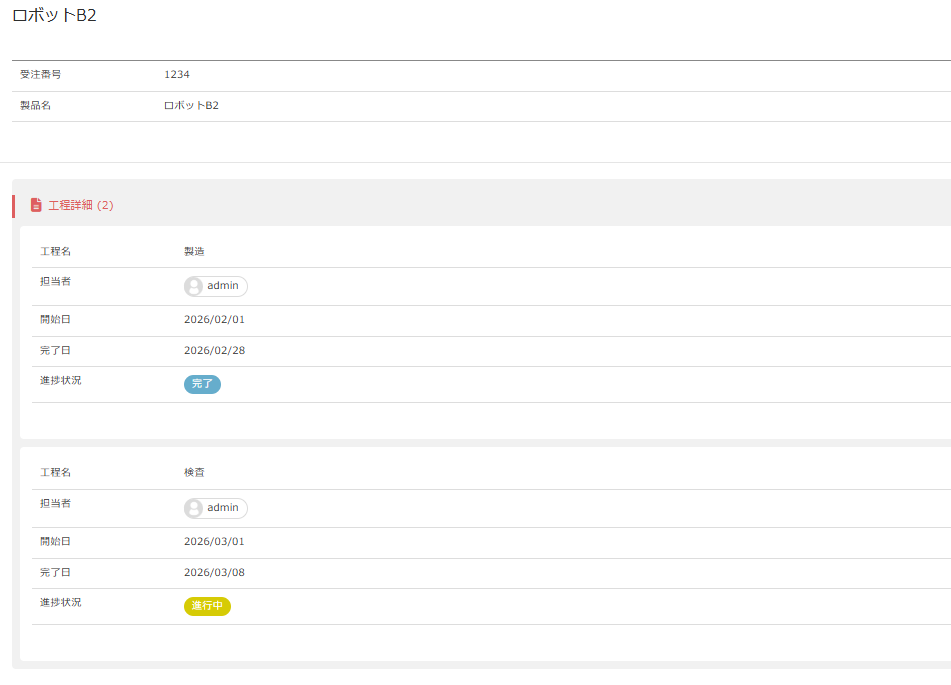
Task: Select the yellow 進行中 status badge
Action: [x=207, y=606]
